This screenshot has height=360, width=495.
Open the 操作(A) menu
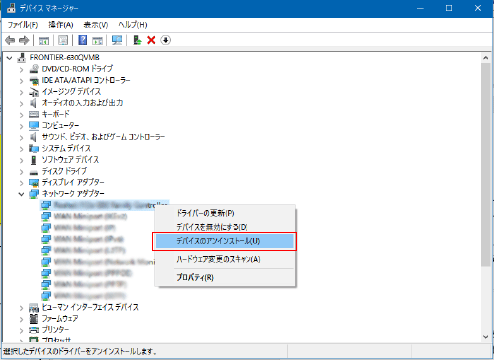click(61, 25)
